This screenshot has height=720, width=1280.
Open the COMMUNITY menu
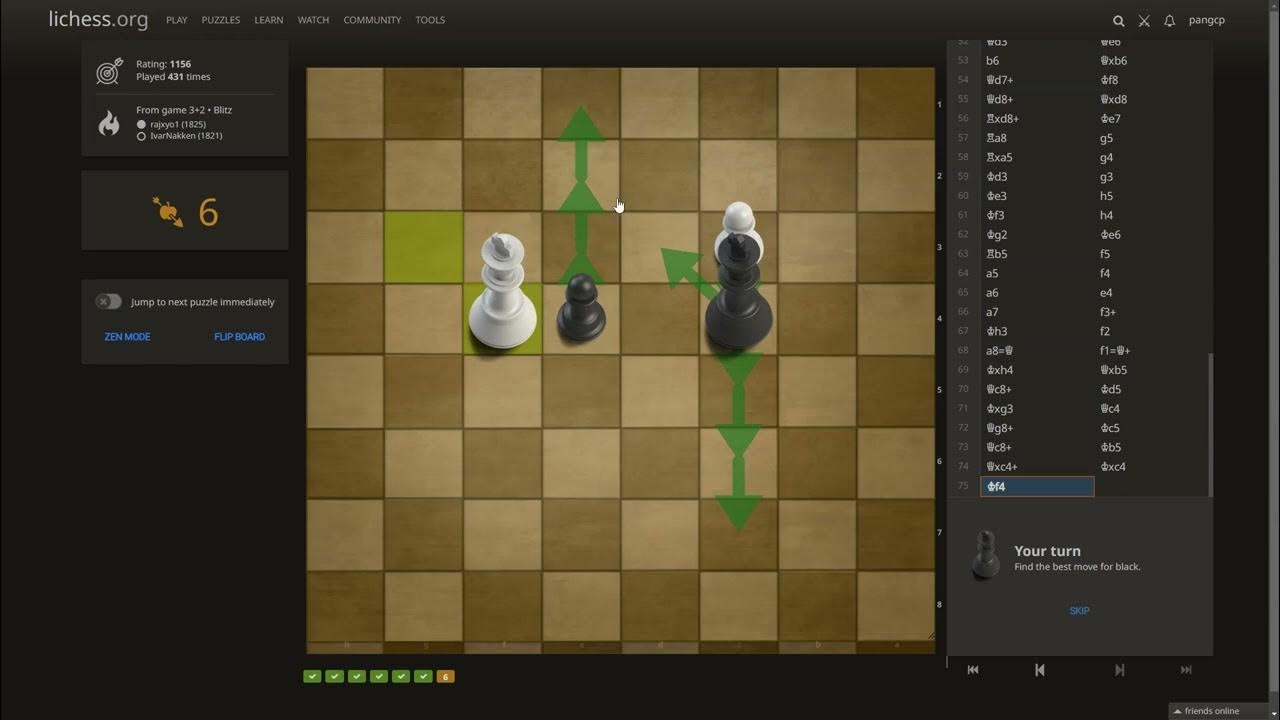click(372, 20)
